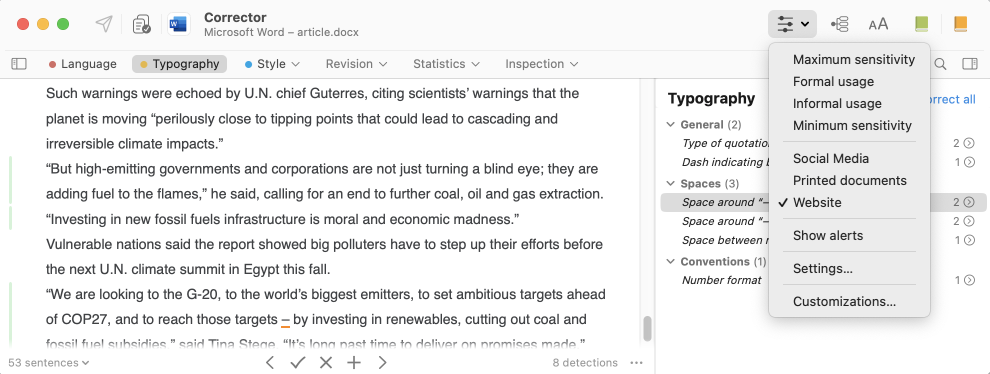The height and width of the screenshot is (374, 990).
Task: Toggle the right sidebar panel icon
Action: [970, 64]
